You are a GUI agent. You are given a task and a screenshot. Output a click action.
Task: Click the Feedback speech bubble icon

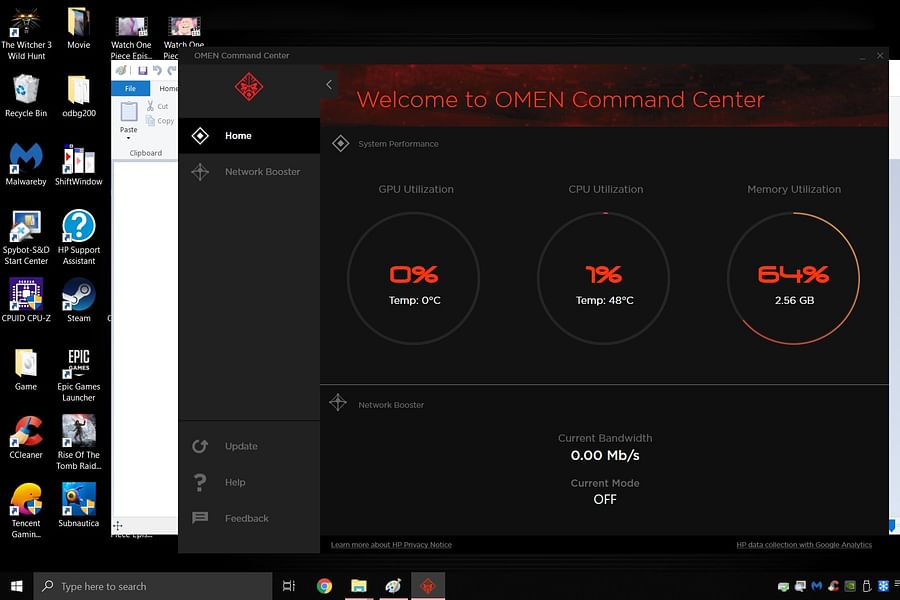[200, 518]
